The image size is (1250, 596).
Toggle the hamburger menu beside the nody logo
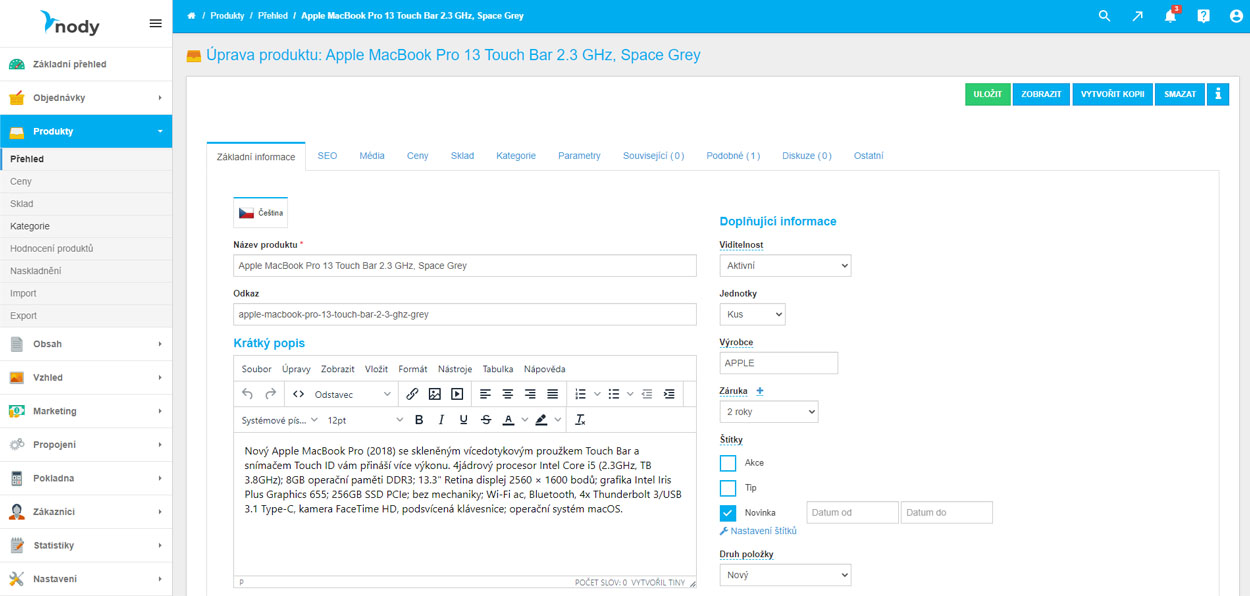point(155,23)
